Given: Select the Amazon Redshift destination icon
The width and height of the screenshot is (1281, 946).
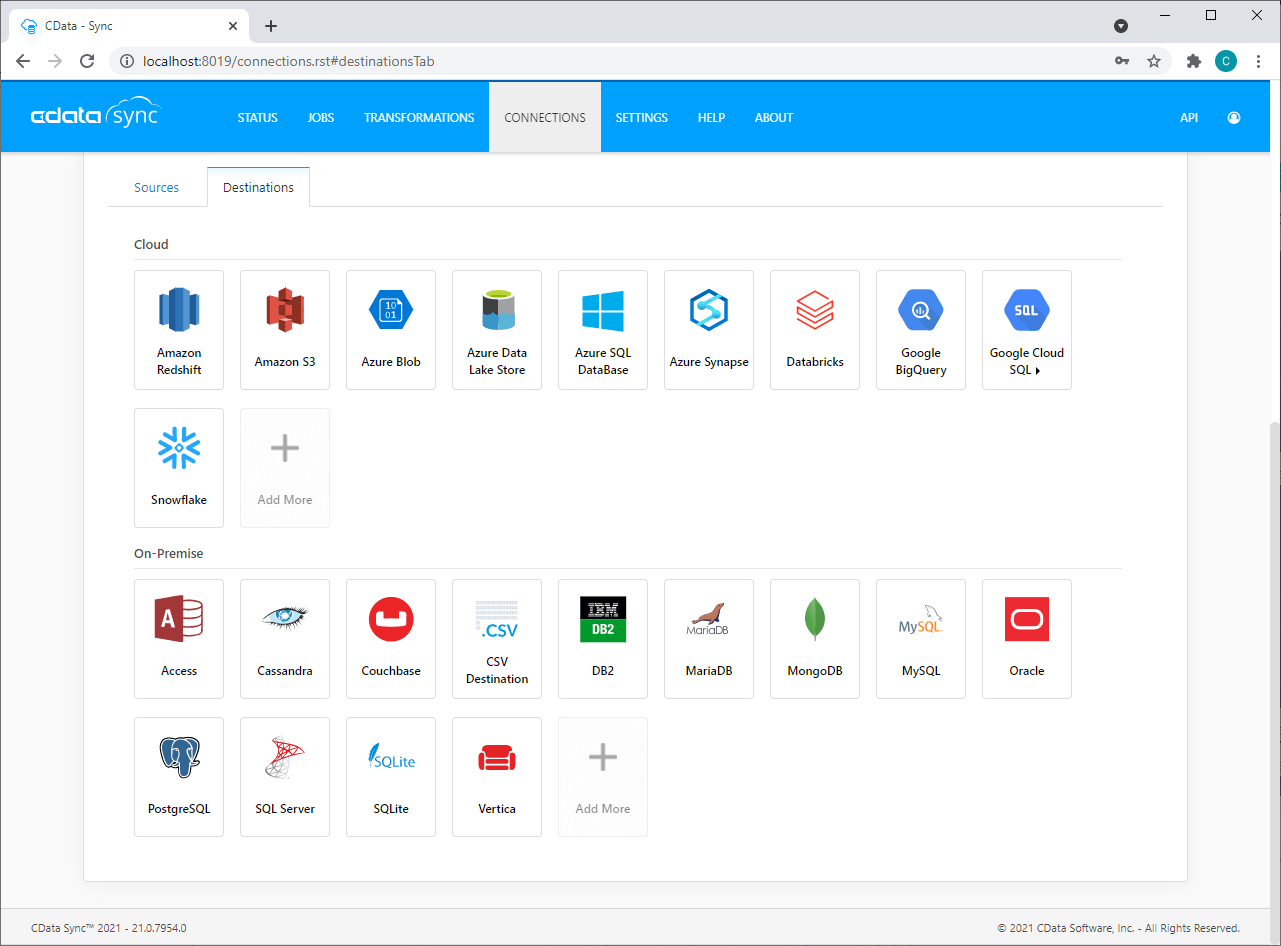Looking at the screenshot, I should click(x=179, y=311).
